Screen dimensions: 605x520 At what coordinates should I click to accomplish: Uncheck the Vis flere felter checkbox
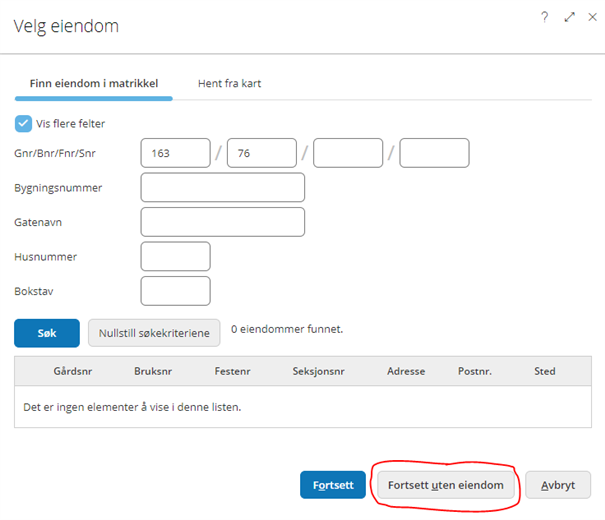(23, 124)
